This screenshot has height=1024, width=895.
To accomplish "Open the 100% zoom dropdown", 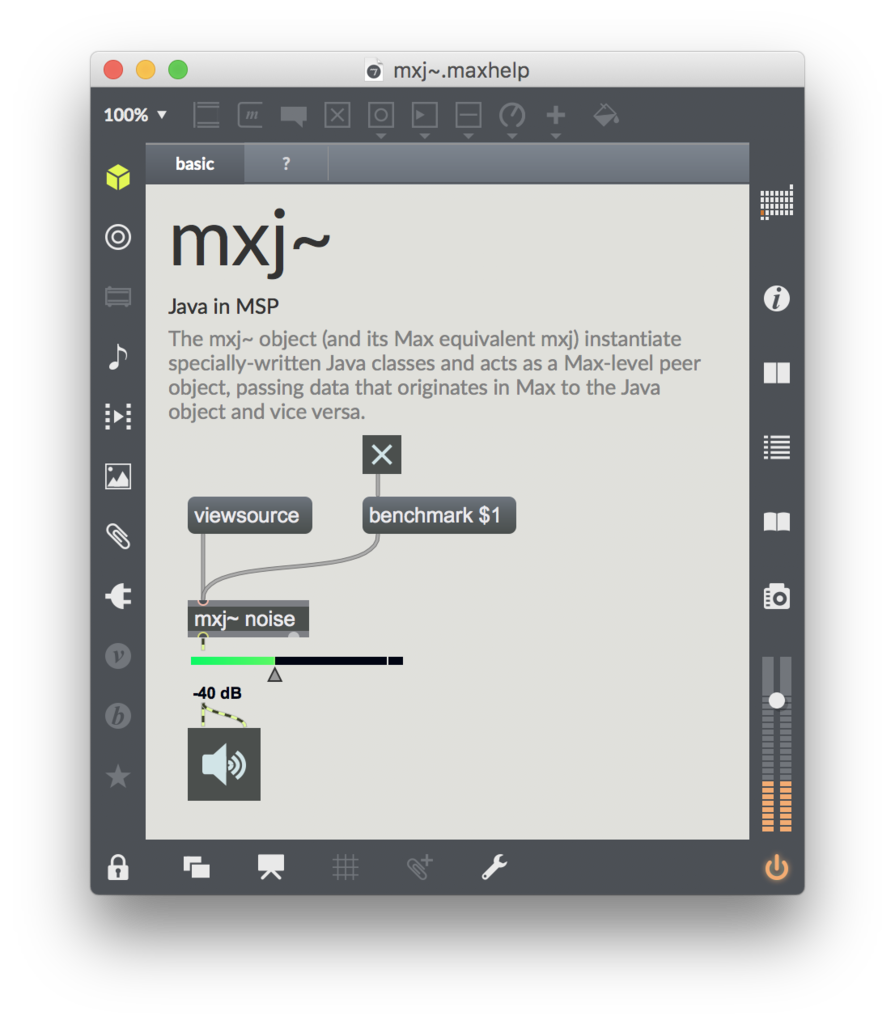I will [x=135, y=116].
